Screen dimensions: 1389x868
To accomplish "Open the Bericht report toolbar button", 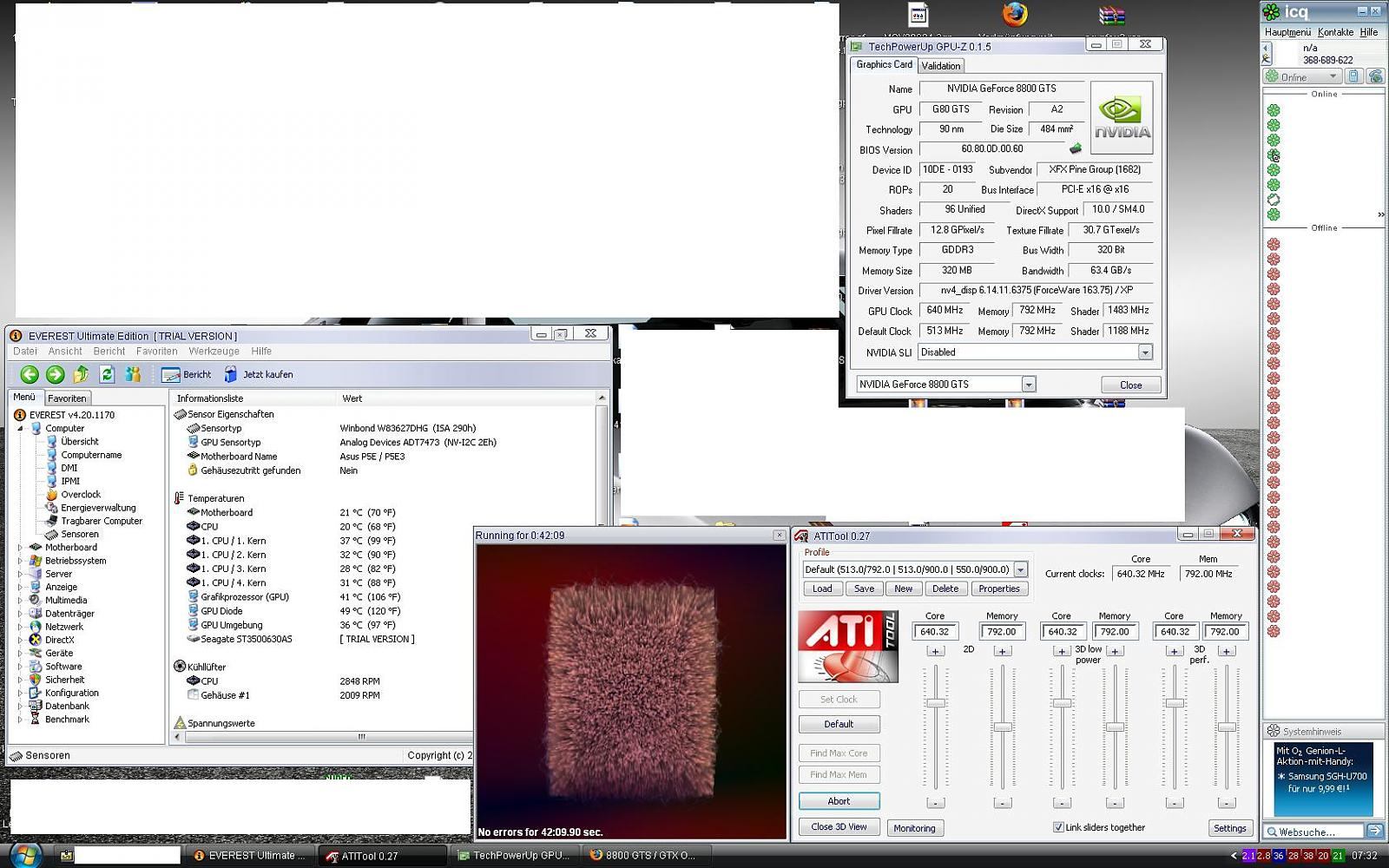I will click(x=187, y=374).
